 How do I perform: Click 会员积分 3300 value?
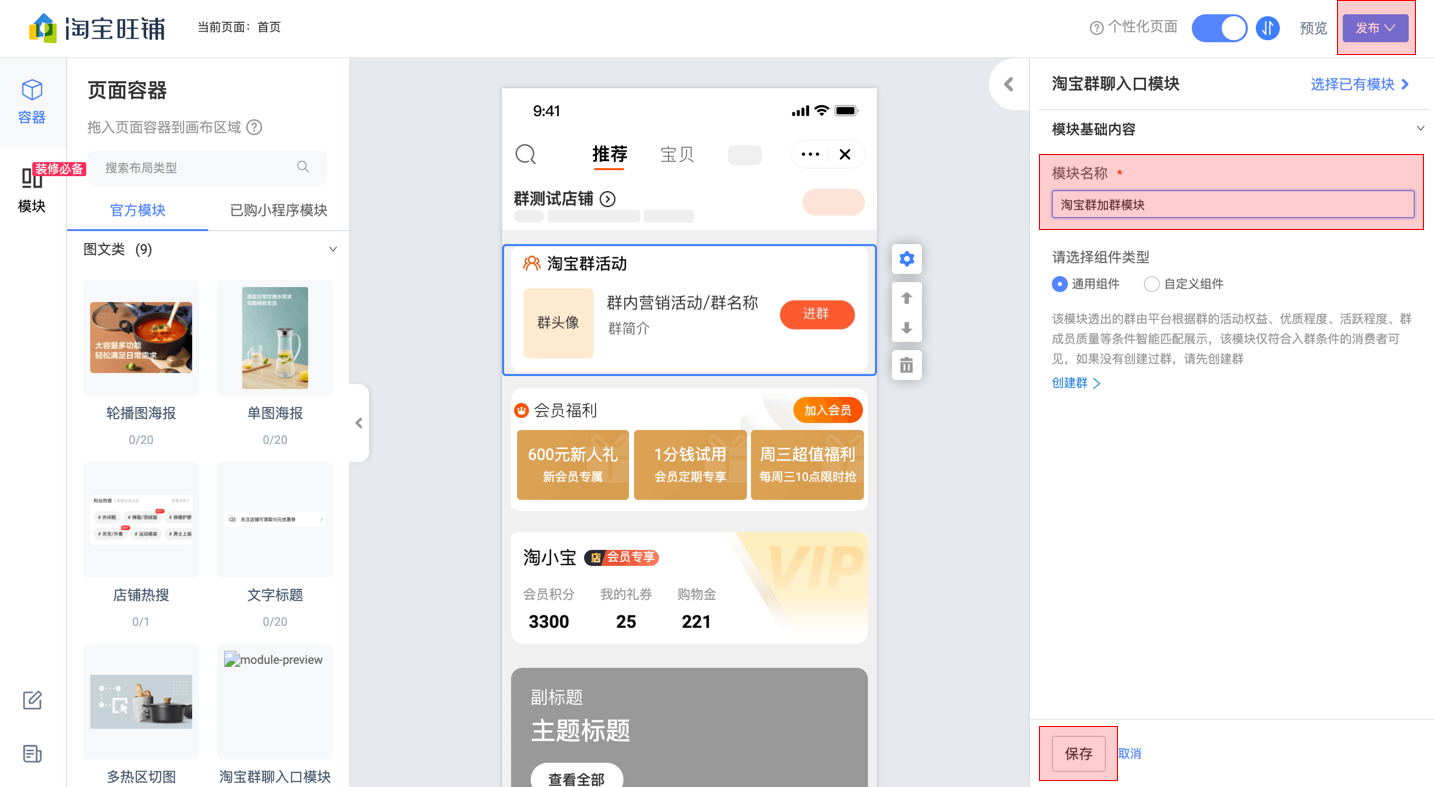coord(549,622)
